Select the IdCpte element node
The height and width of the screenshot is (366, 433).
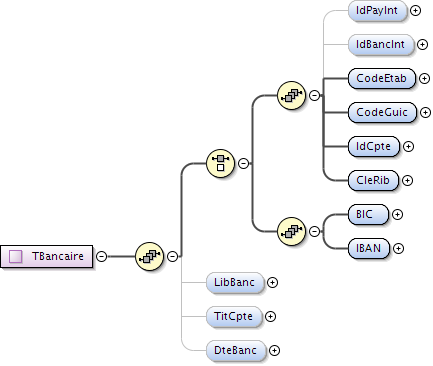[374, 146]
